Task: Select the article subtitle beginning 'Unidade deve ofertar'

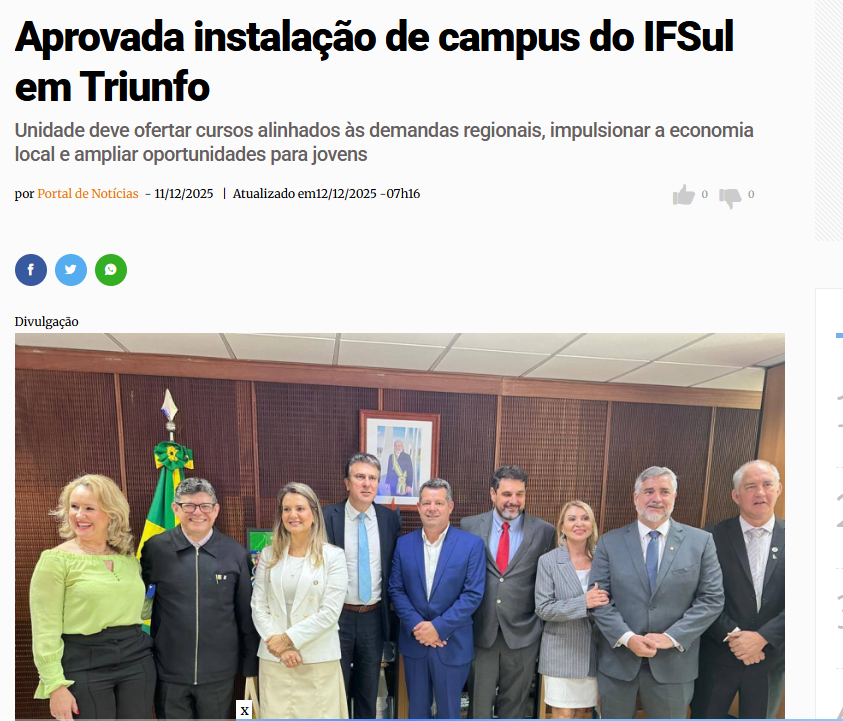Action: click(x=384, y=142)
